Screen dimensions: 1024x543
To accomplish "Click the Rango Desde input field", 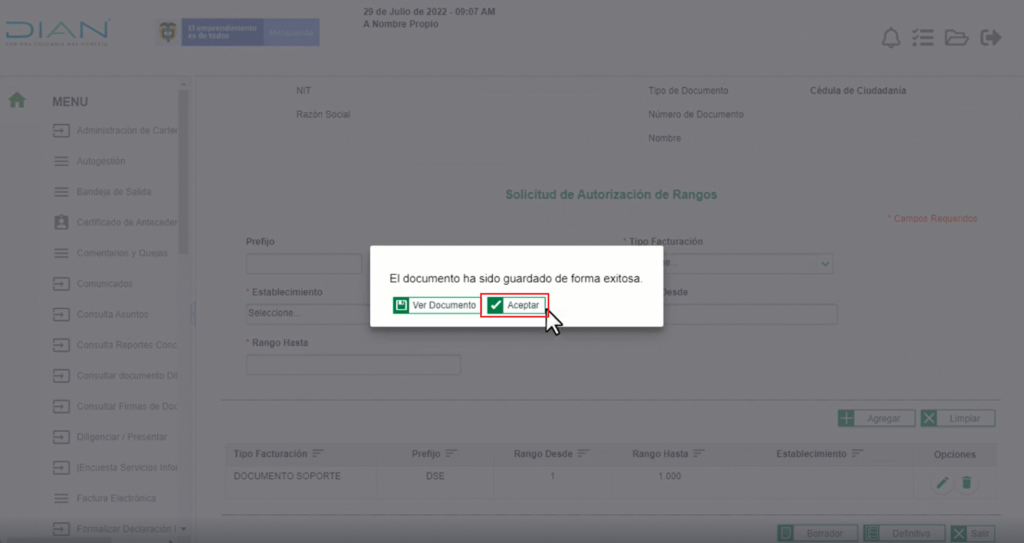I will tap(750, 314).
